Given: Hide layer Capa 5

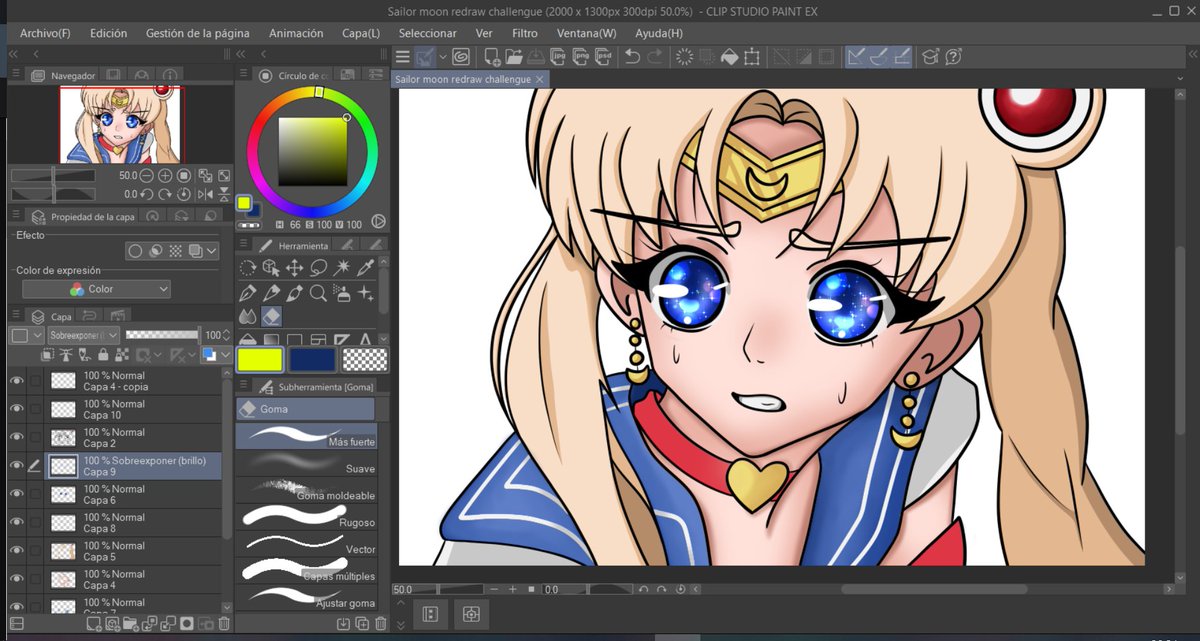Looking at the screenshot, I should [15, 550].
